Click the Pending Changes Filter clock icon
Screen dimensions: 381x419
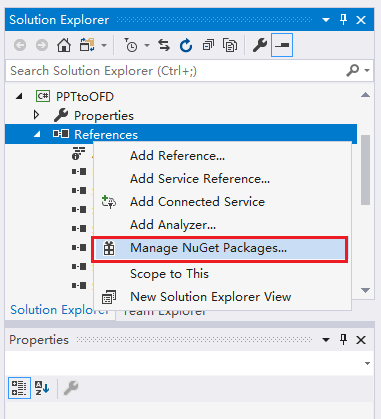[x=131, y=45]
